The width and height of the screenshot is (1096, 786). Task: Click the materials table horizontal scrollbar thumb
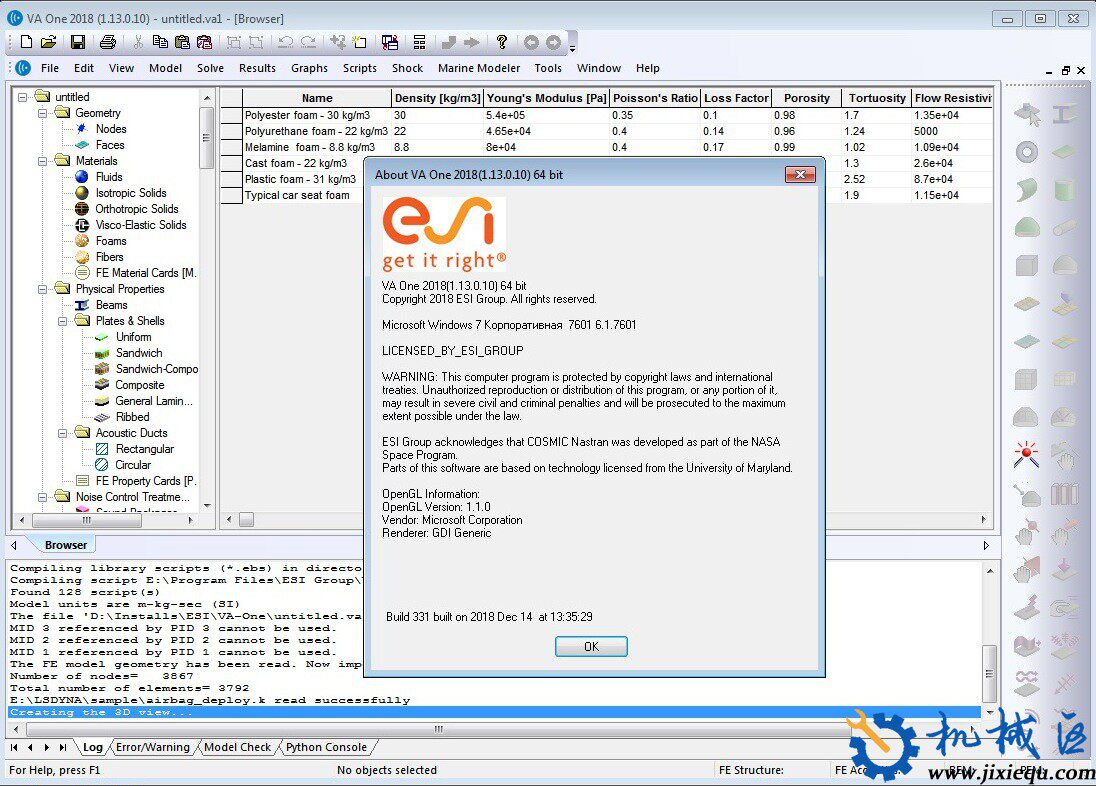point(246,520)
